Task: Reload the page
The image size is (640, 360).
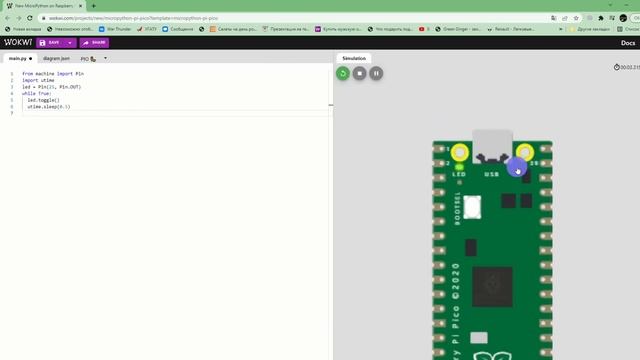Action: [x=30, y=18]
